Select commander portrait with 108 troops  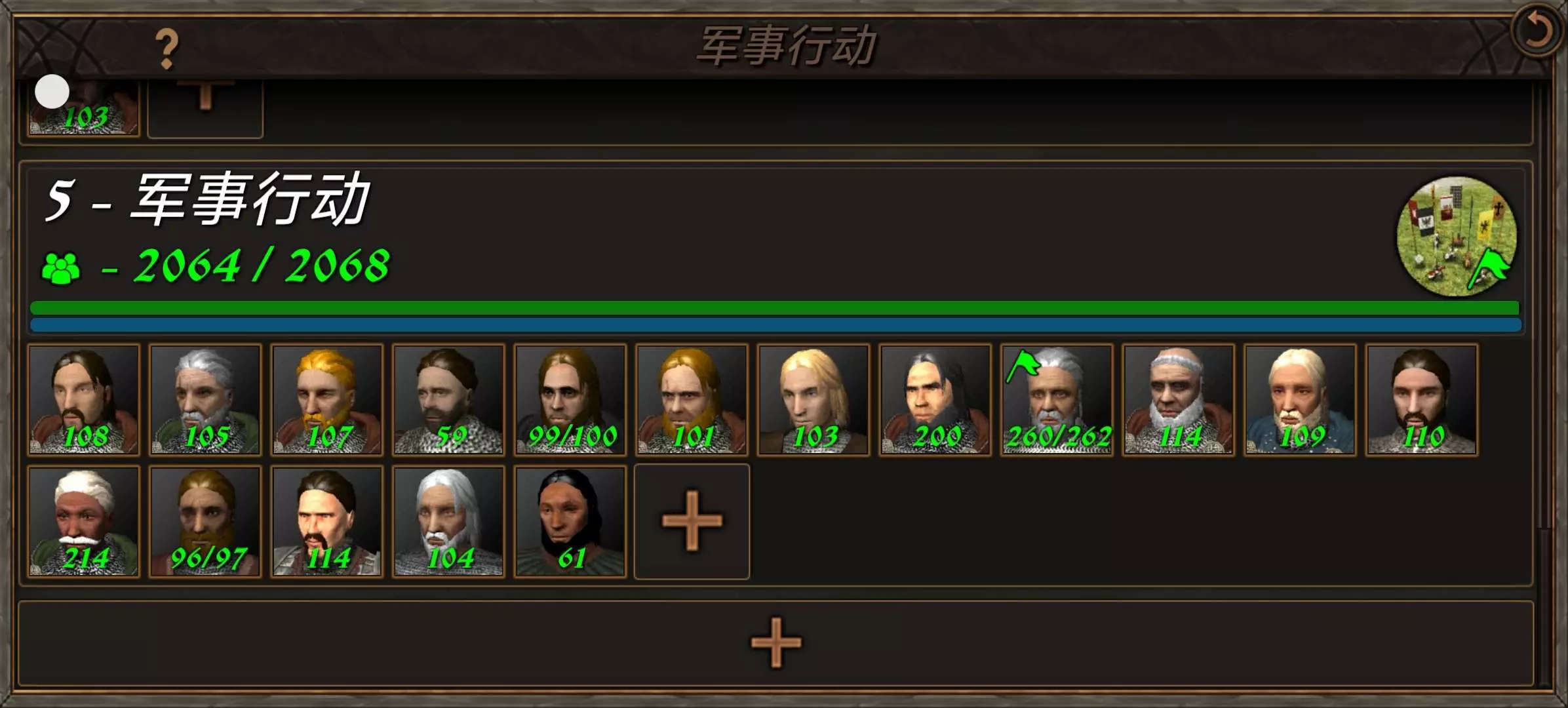(84, 399)
